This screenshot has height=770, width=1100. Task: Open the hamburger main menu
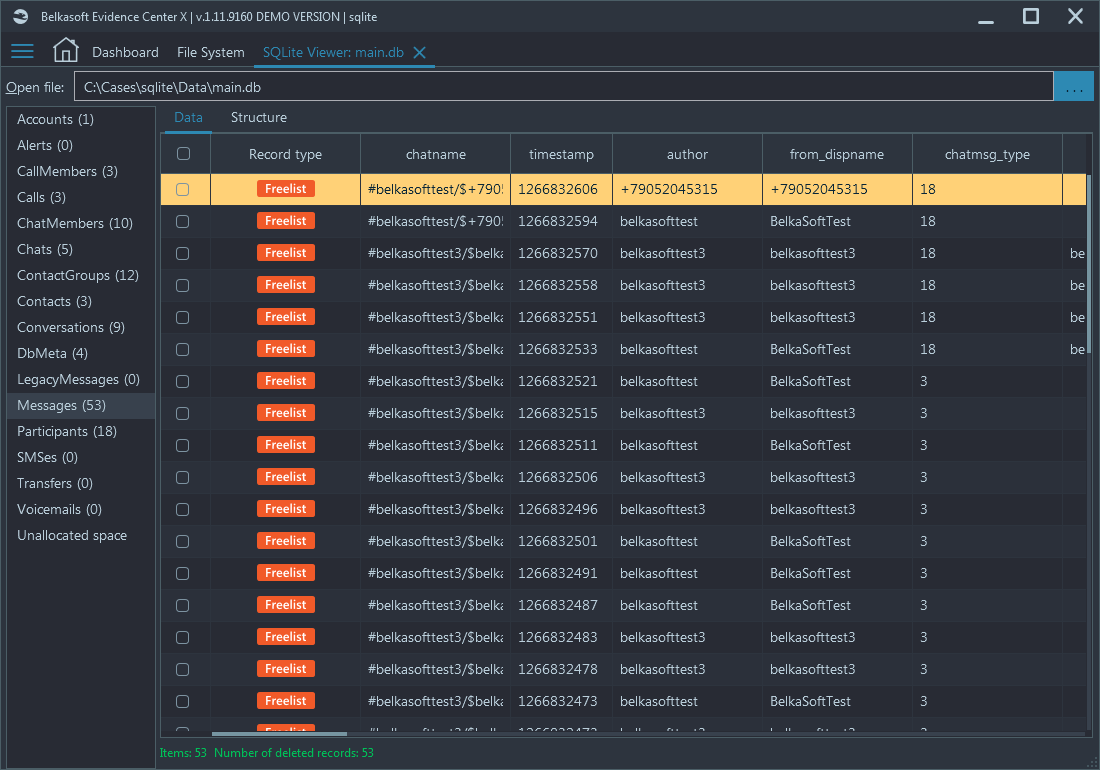pos(22,51)
